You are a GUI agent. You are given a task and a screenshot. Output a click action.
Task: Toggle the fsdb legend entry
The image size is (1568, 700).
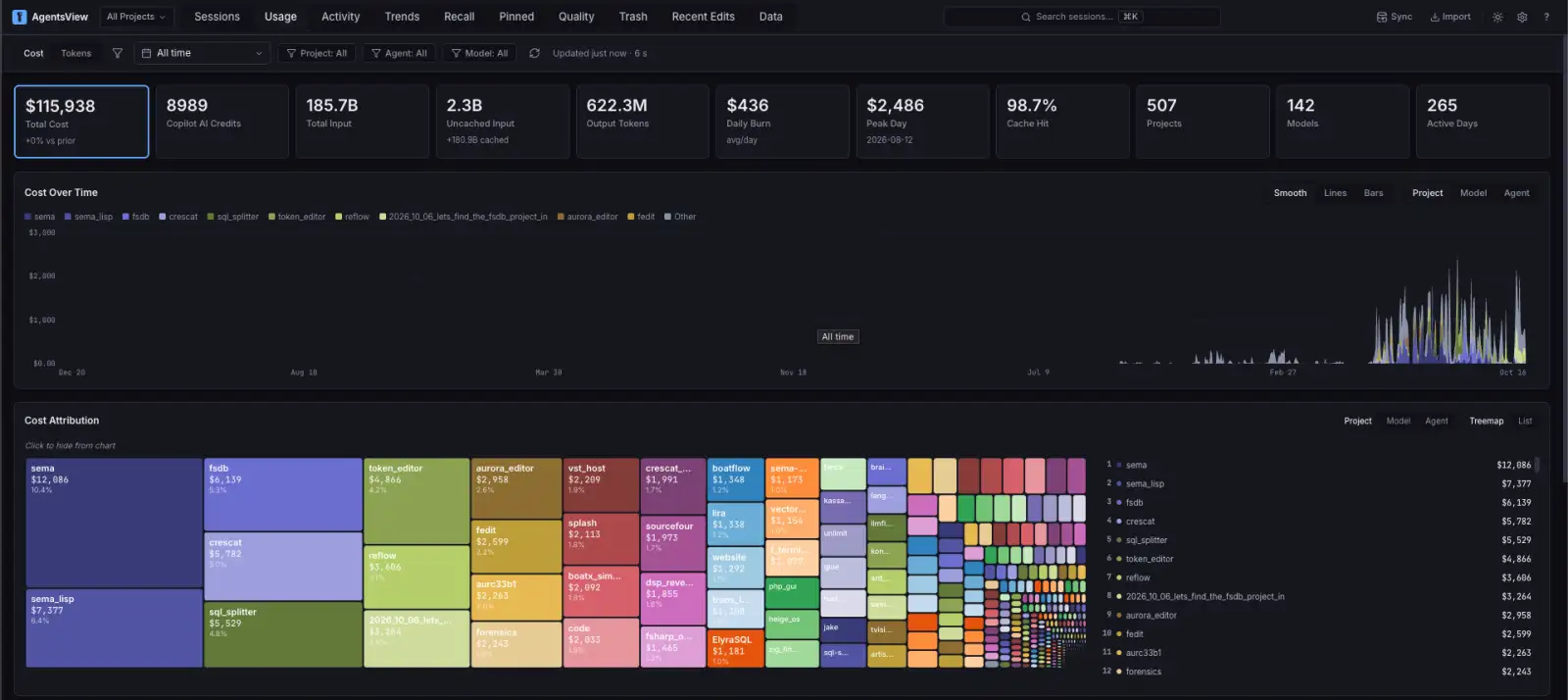click(136, 217)
